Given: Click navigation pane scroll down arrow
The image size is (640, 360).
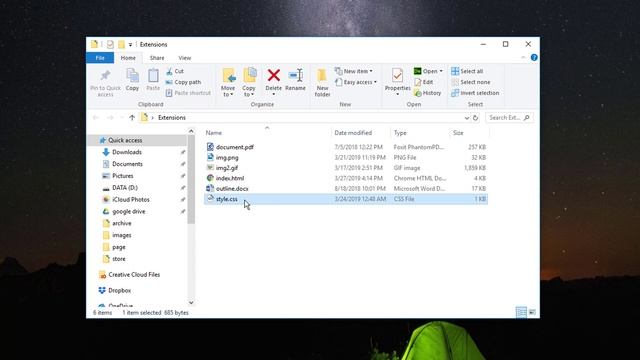Looking at the screenshot, I should [191, 303].
